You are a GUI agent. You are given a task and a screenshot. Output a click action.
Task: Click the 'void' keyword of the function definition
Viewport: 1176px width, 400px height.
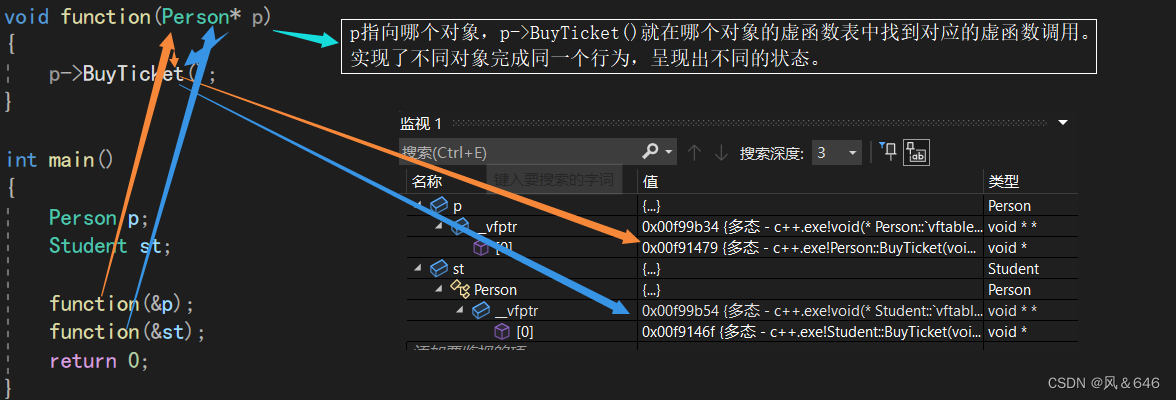[28, 17]
